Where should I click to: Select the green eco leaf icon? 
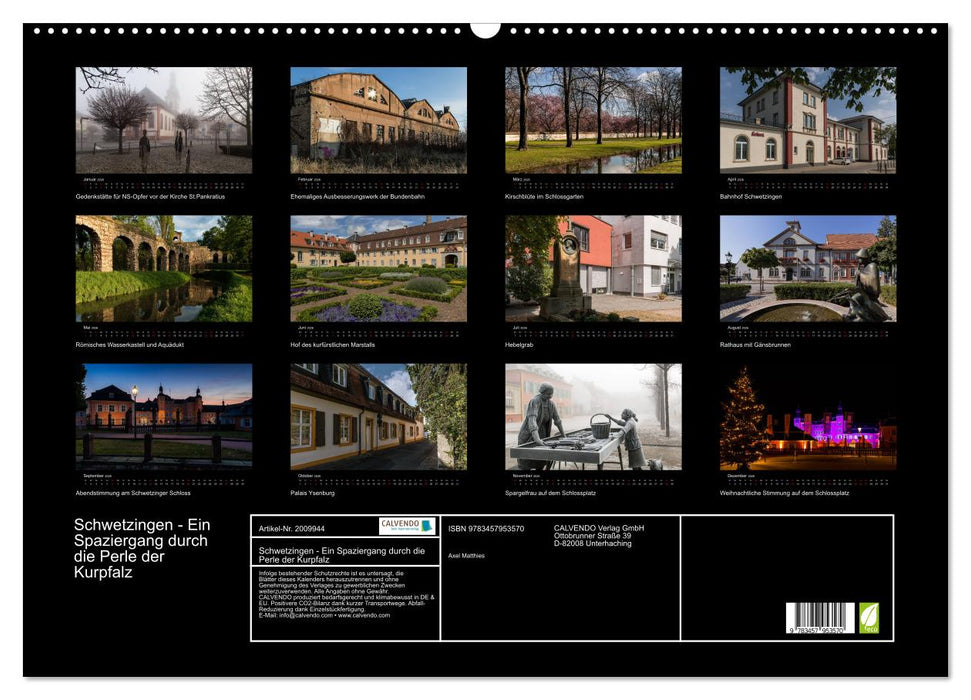click(869, 617)
